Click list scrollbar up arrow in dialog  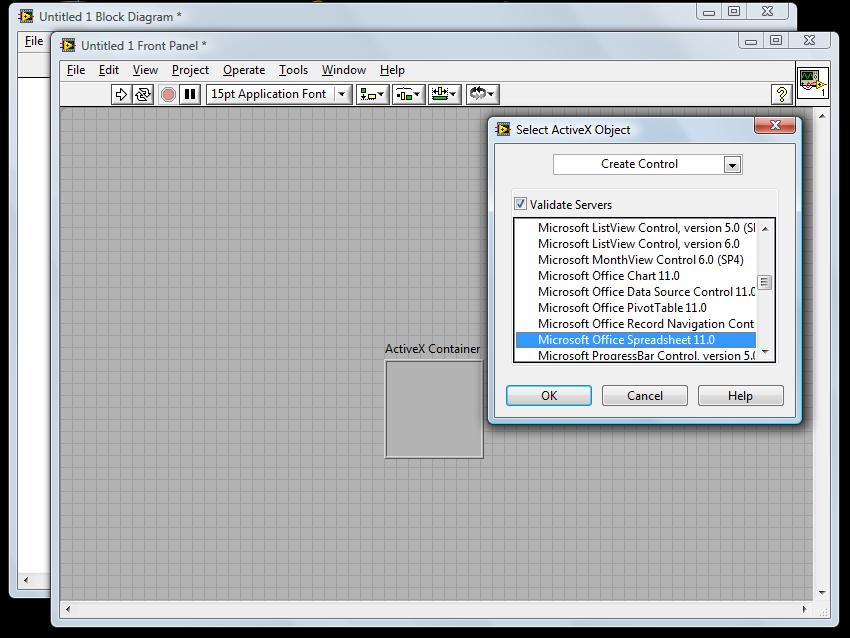765,229
